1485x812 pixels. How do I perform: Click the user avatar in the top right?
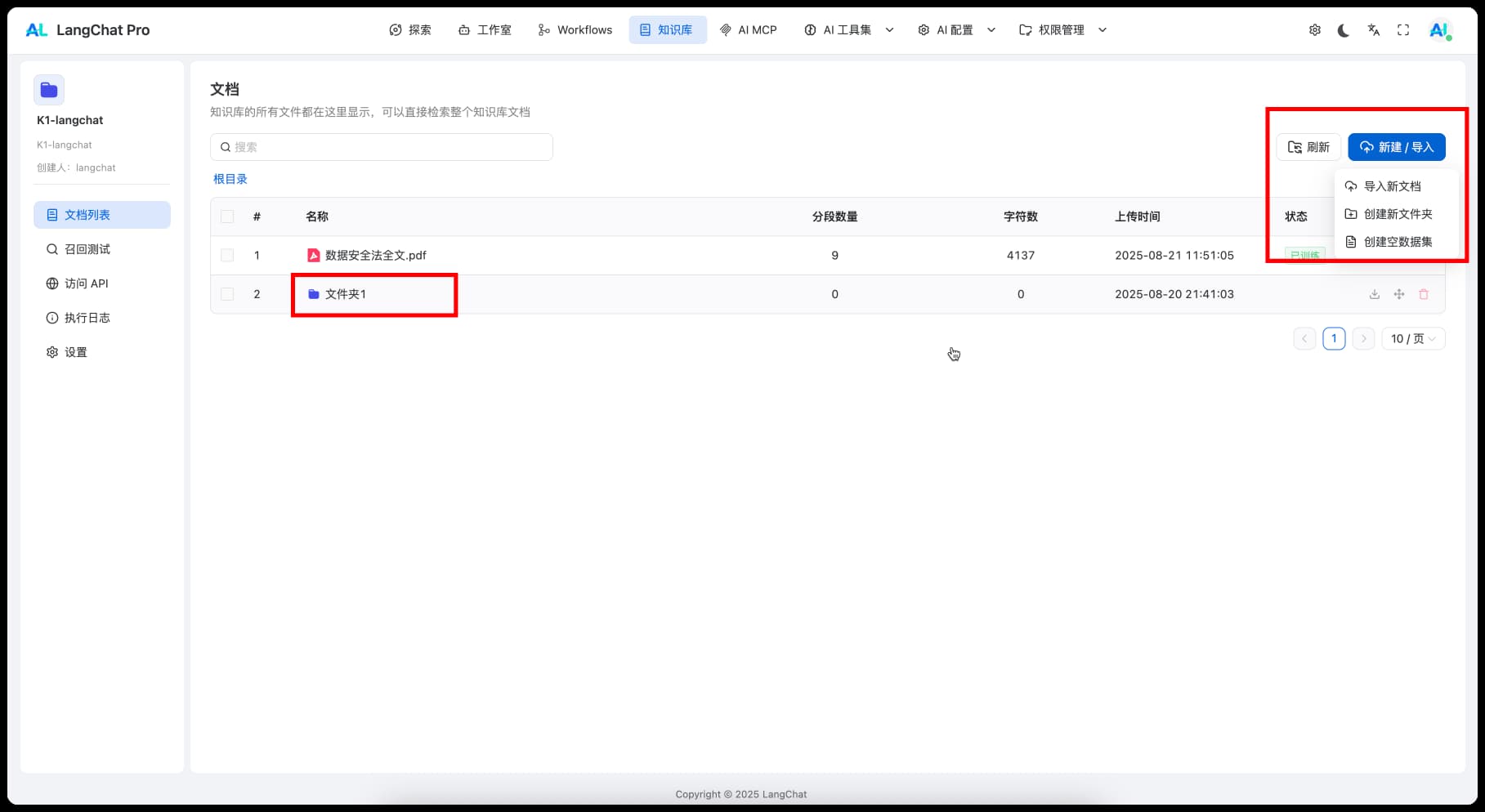tap(1438, 30)
